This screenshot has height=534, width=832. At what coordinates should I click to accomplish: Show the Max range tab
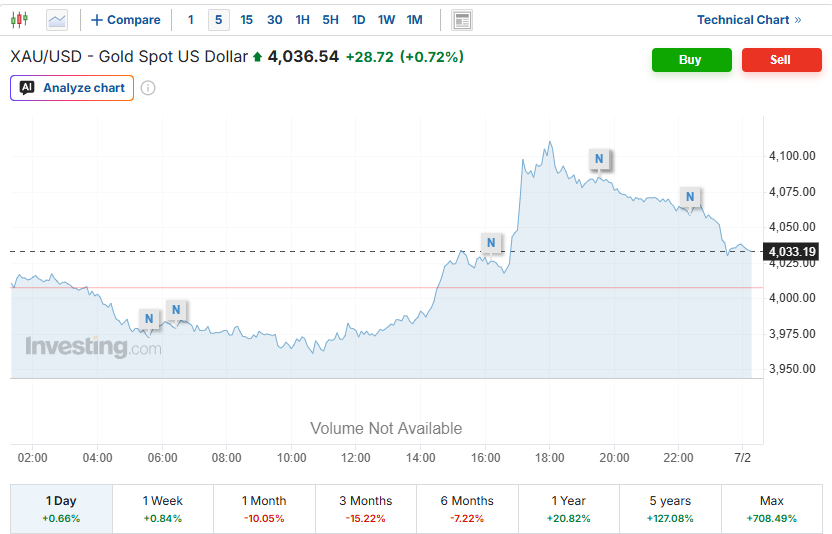pyautogui.click(x=772, y=509)
